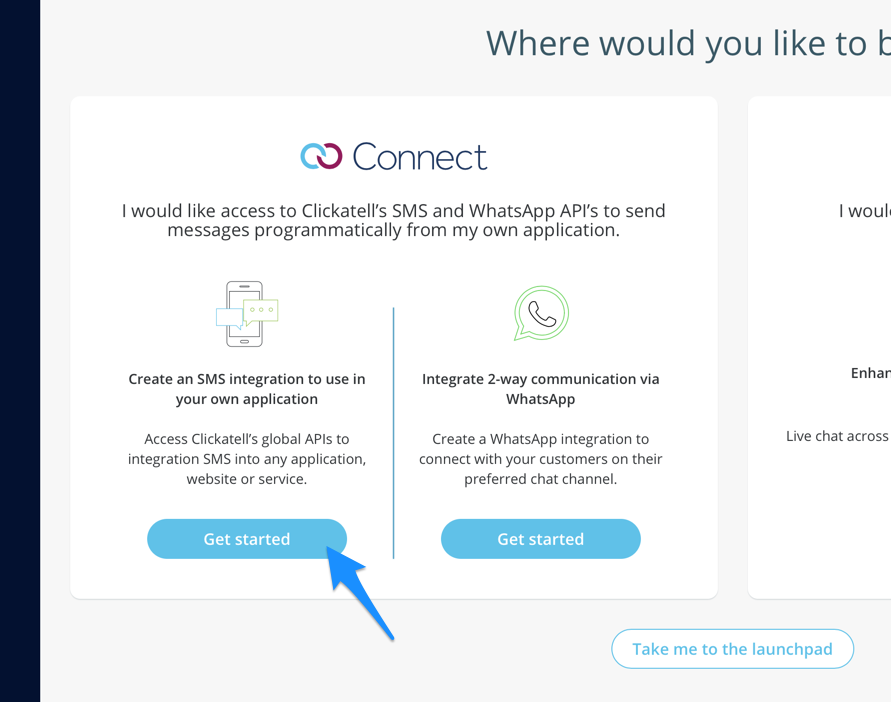Viewport: 891px width, 702px height.
Task: Open the launchpad via "Take me to the launchpad"
Action: (732, 649)
